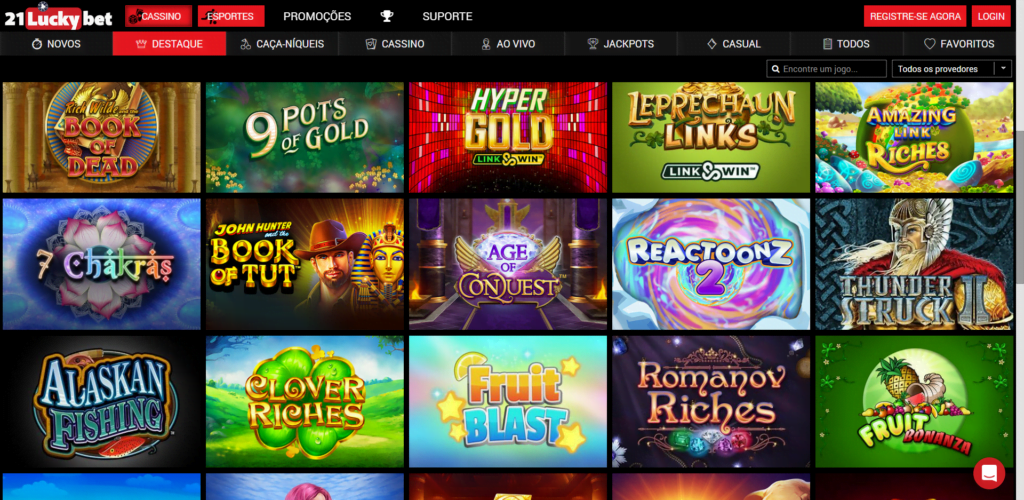
Task: Click the Registre-se Agora button
Action: [x=916, y=16]
